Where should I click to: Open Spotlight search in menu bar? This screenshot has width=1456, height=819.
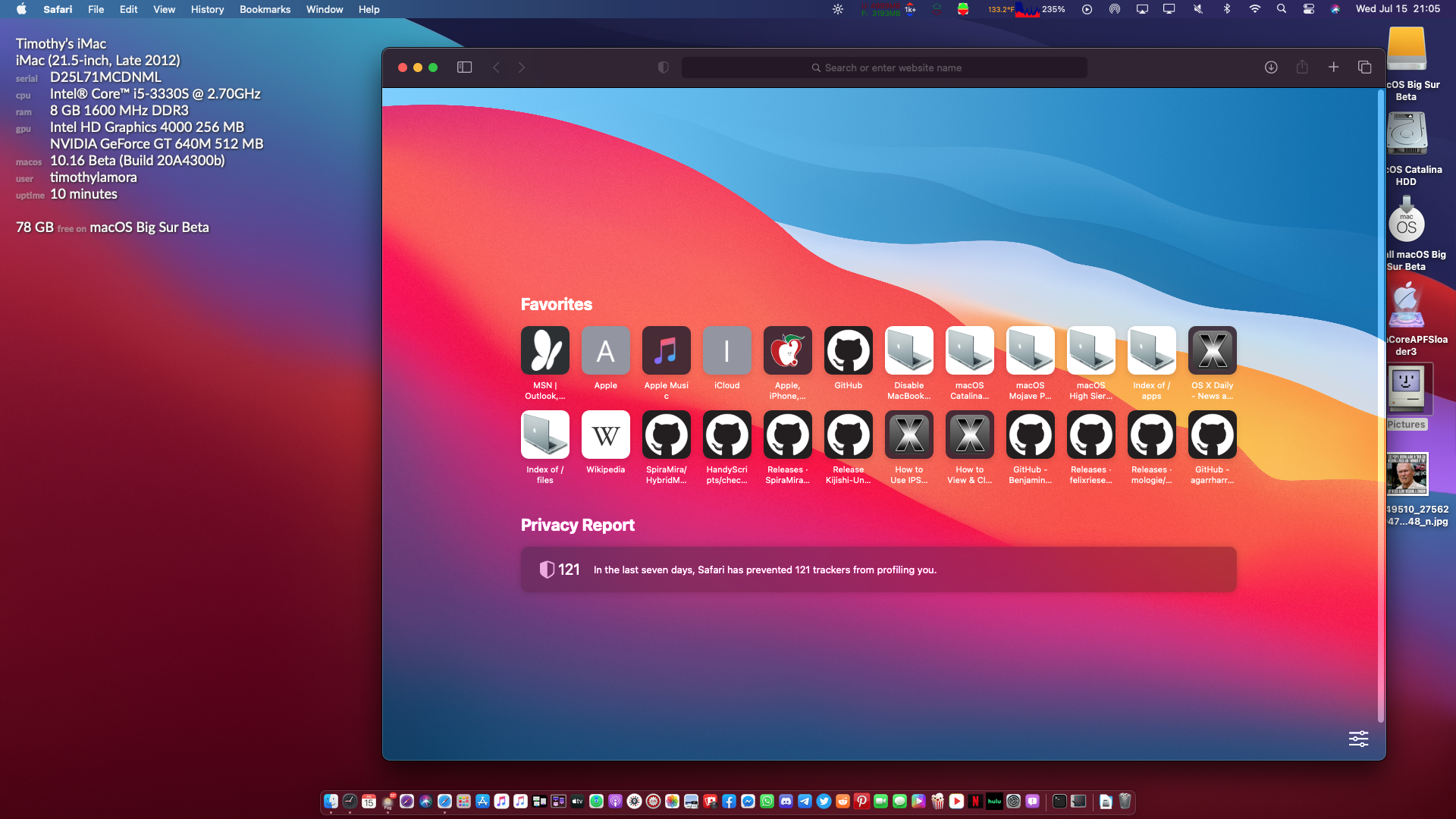coord(1282,9)
